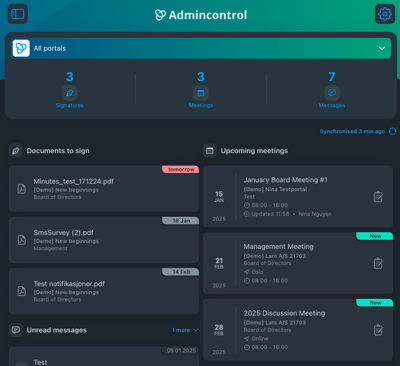Open settings gear icon
The width and height of the screenshot is (400, 366).
coord(385,14)
